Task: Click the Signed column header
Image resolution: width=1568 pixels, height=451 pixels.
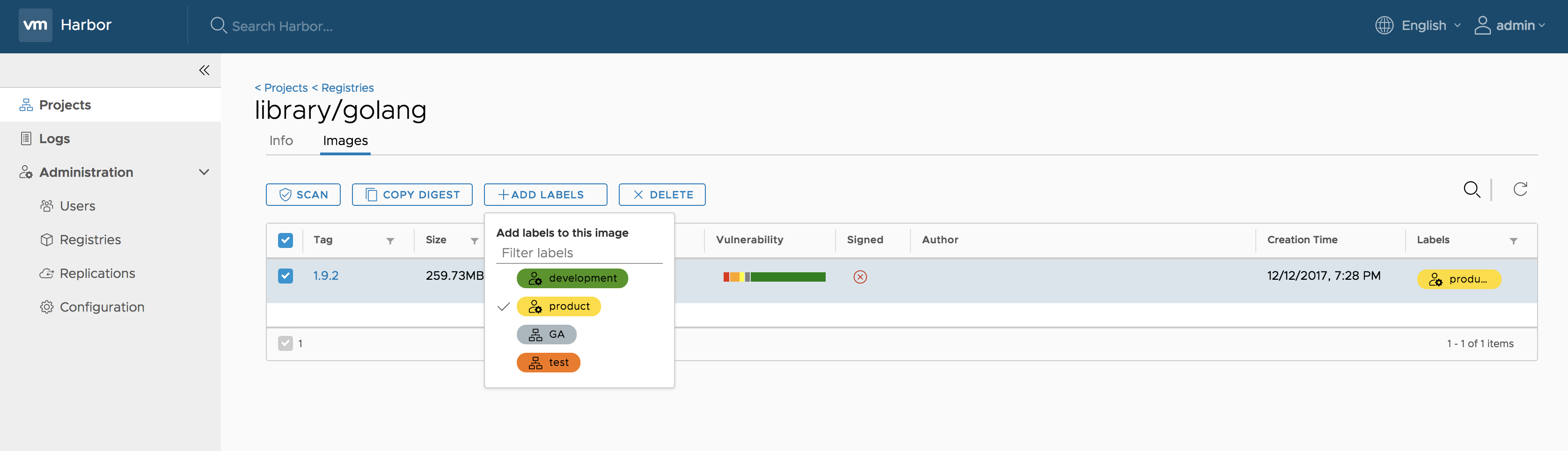Action: pos(865,240)
